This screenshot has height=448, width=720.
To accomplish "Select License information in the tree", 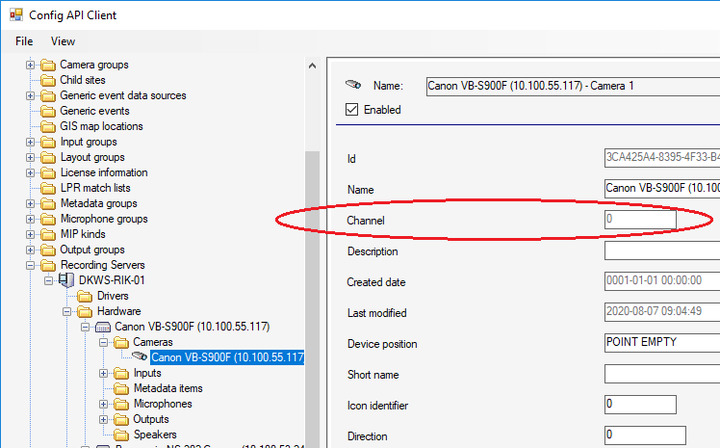I will 103,172.
